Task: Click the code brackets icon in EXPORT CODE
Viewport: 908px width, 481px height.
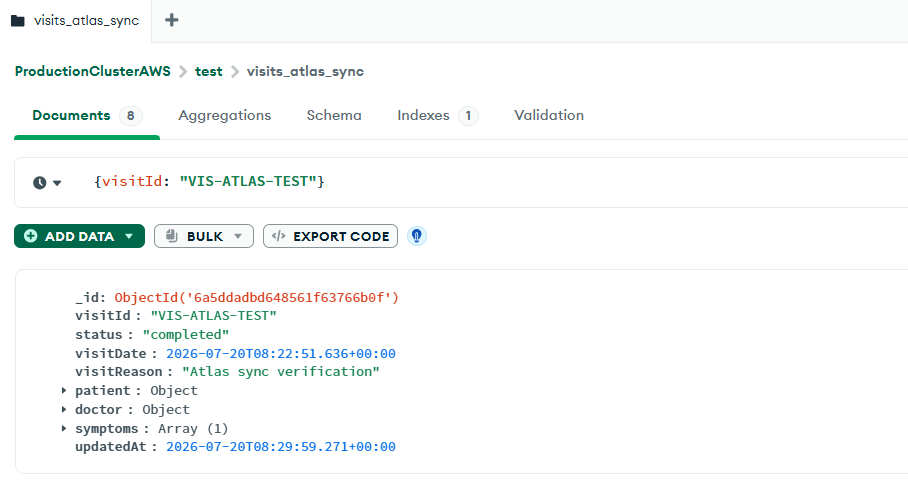Action: pyautogui.click(x=279, y=236)
